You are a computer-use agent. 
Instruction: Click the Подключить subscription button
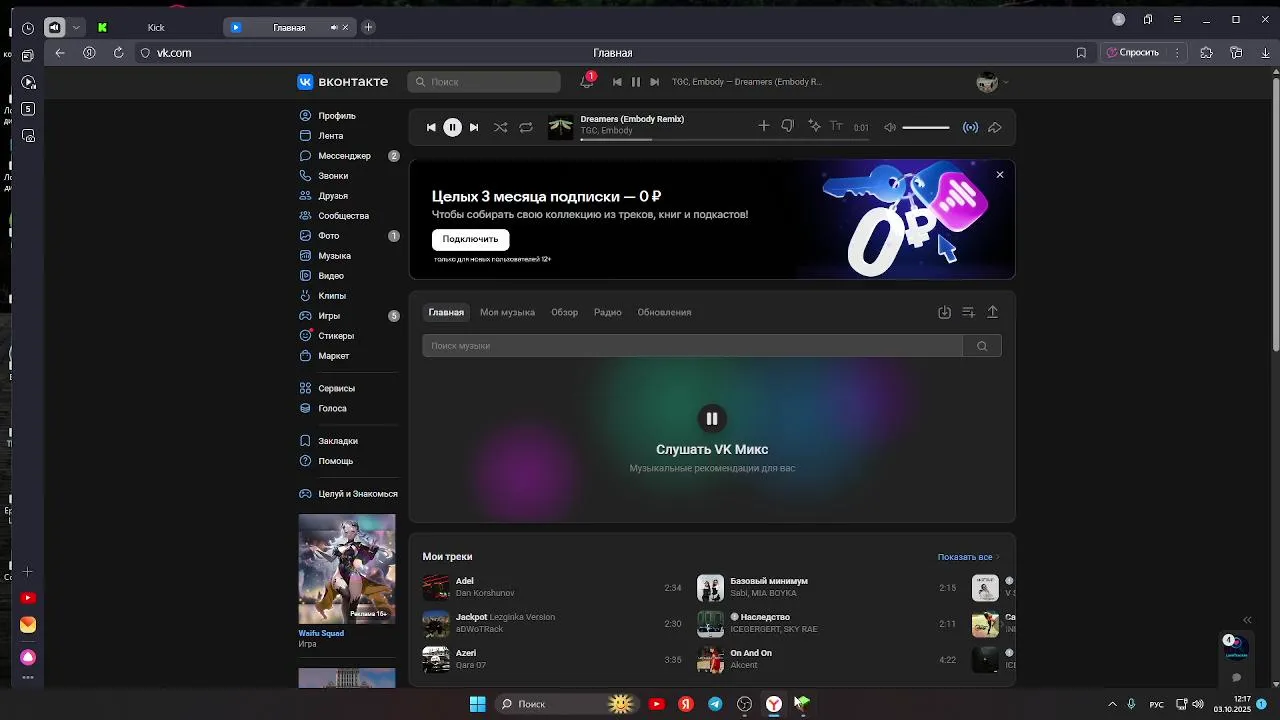click(x=470, y=239)
